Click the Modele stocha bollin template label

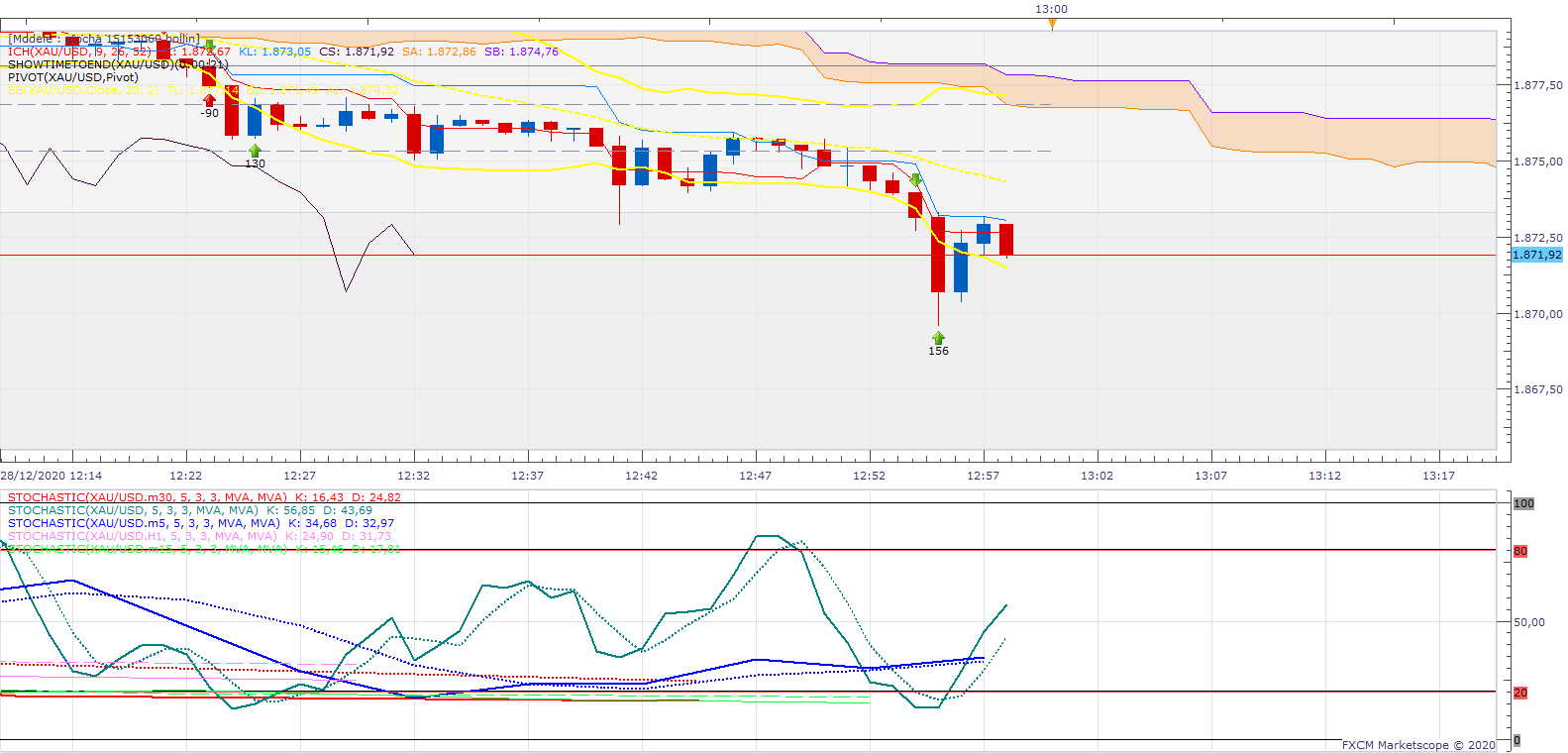[104, 39]
